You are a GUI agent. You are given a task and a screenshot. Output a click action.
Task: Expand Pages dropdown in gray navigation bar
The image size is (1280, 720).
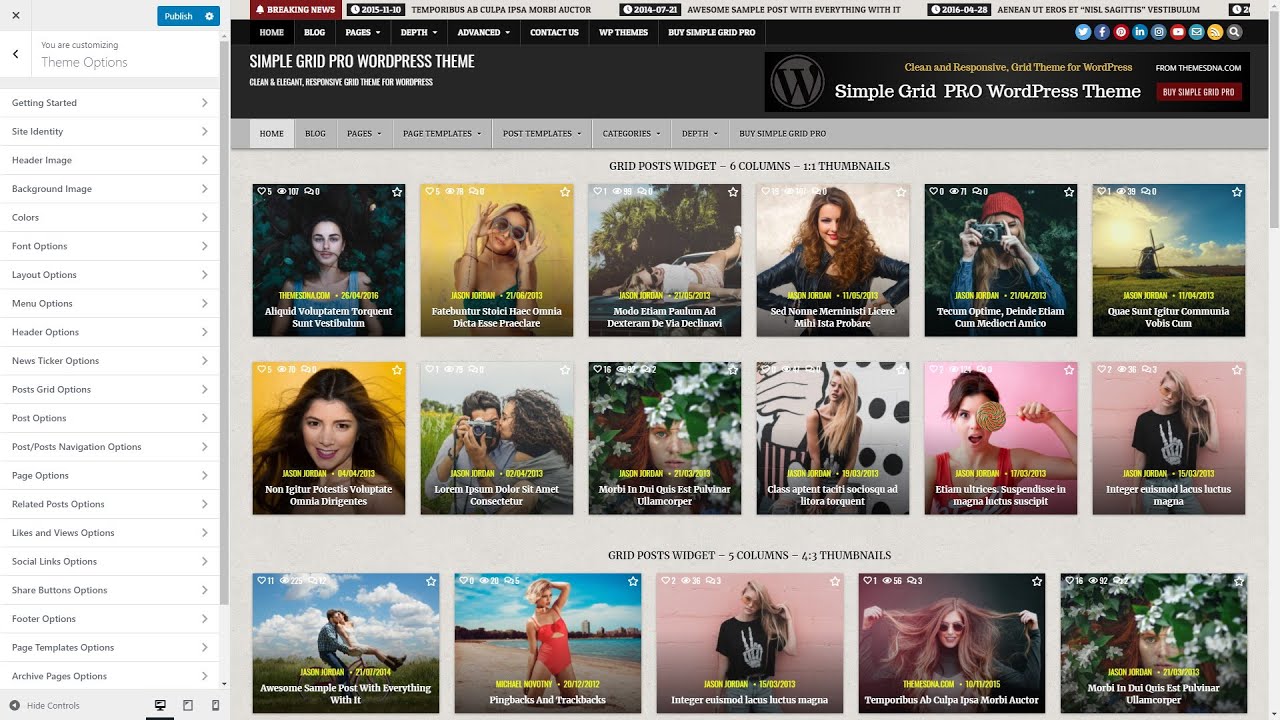point(364,133)
